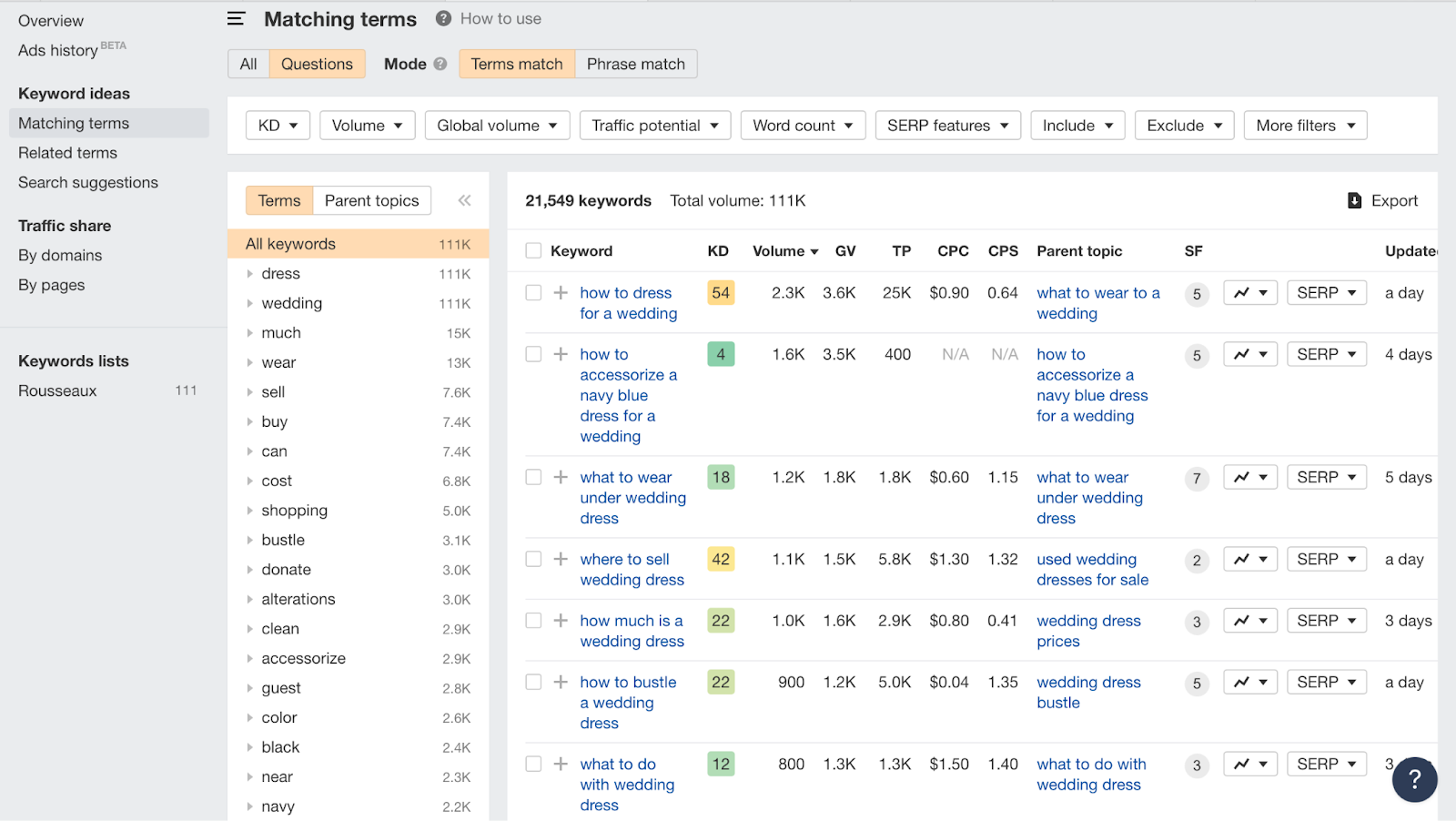Open trend chart for 'where to sell wedding dress'
This screenshot has height=821, width=1456.
(x=1250, y=560)
